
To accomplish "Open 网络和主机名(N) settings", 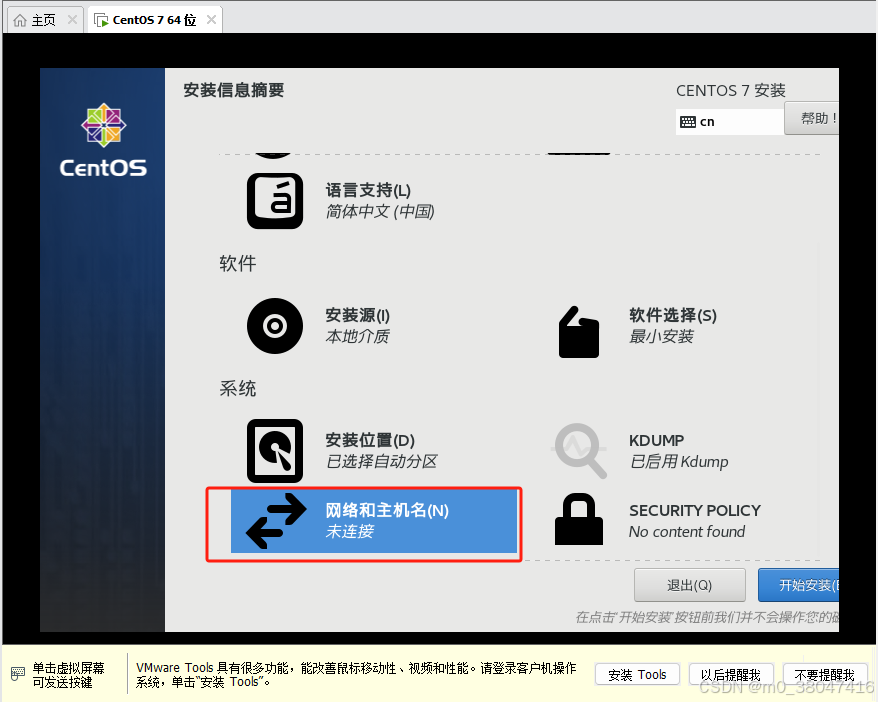I will pos(373,521).
